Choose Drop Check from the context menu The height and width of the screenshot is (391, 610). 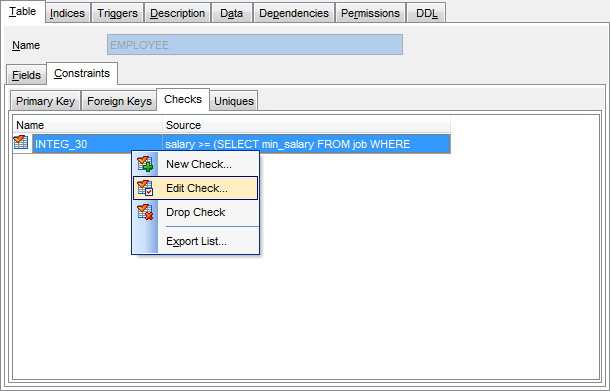click(x=196, y=212)
